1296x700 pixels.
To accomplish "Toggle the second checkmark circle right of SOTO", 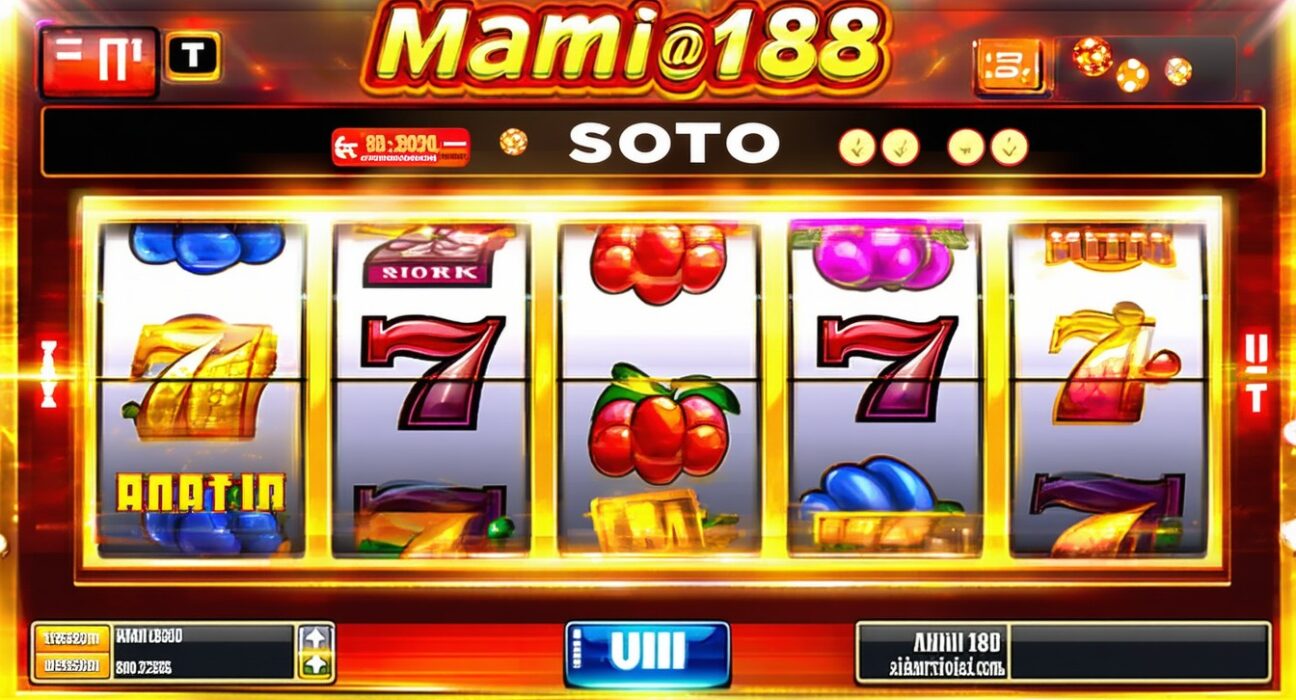I will (900, 147).
